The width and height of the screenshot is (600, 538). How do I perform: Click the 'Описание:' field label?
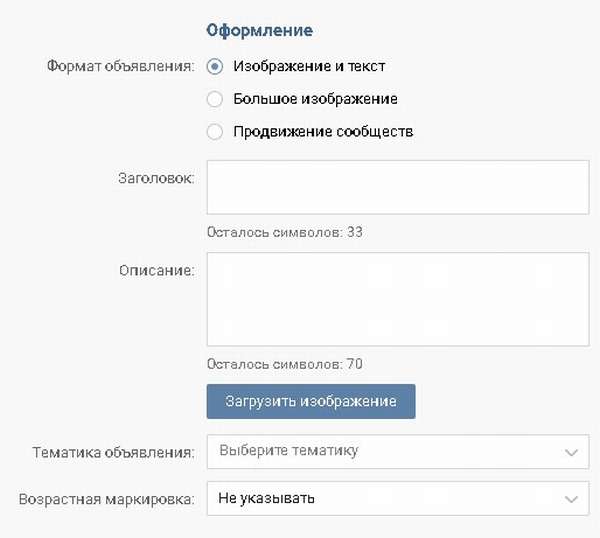click(158, 269)
